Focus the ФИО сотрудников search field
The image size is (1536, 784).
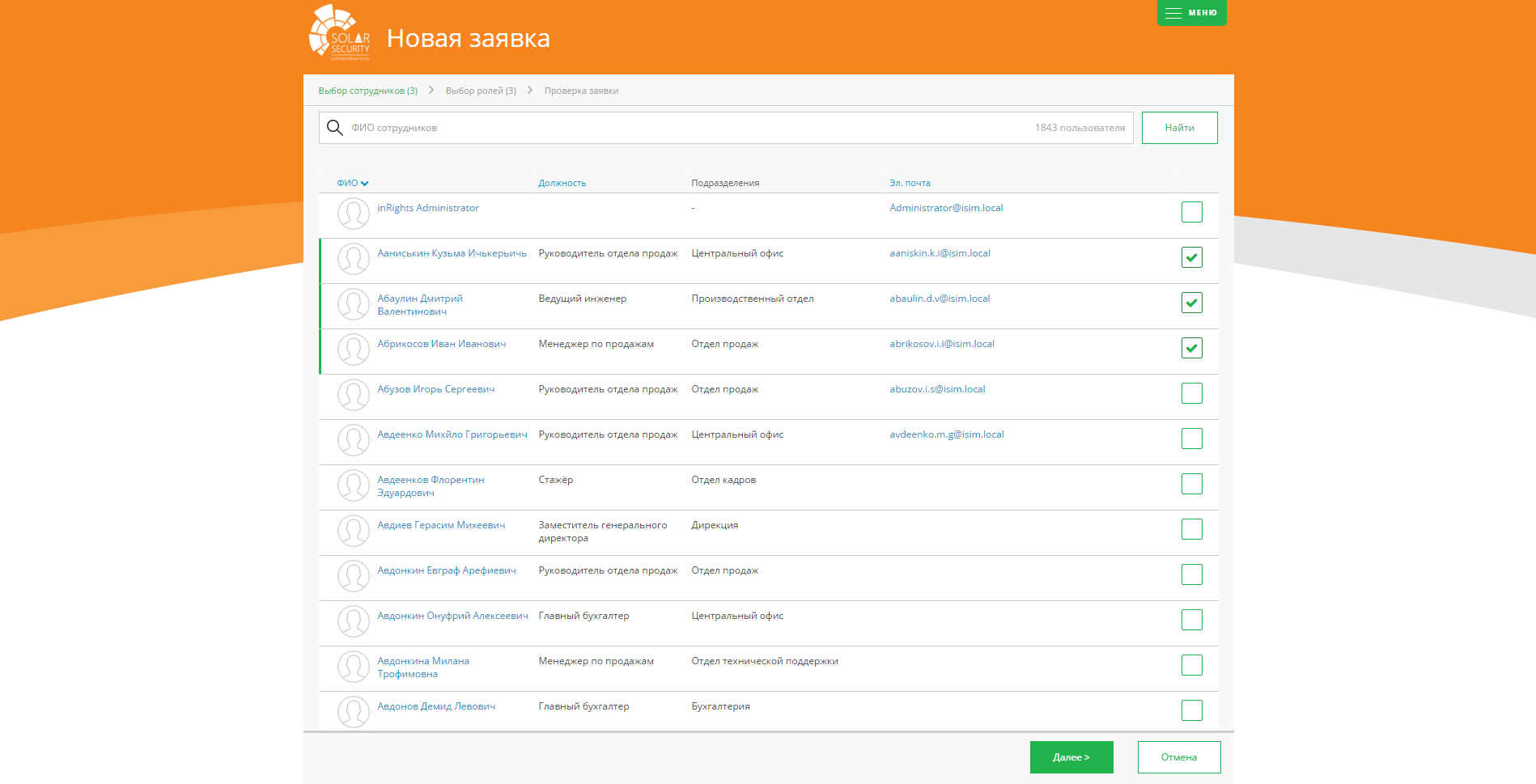coord(726,128)
